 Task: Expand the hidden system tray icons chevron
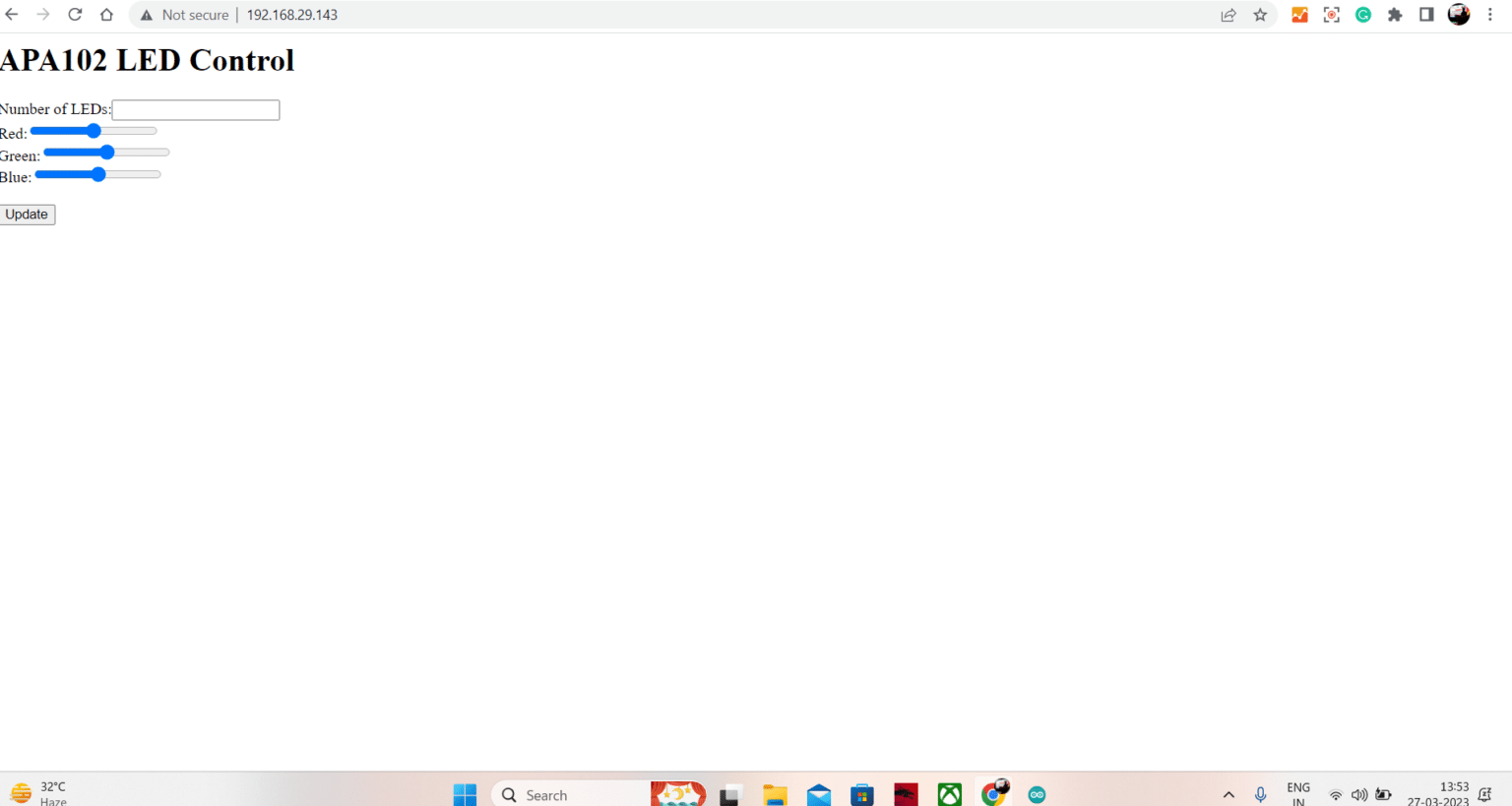1228,794
